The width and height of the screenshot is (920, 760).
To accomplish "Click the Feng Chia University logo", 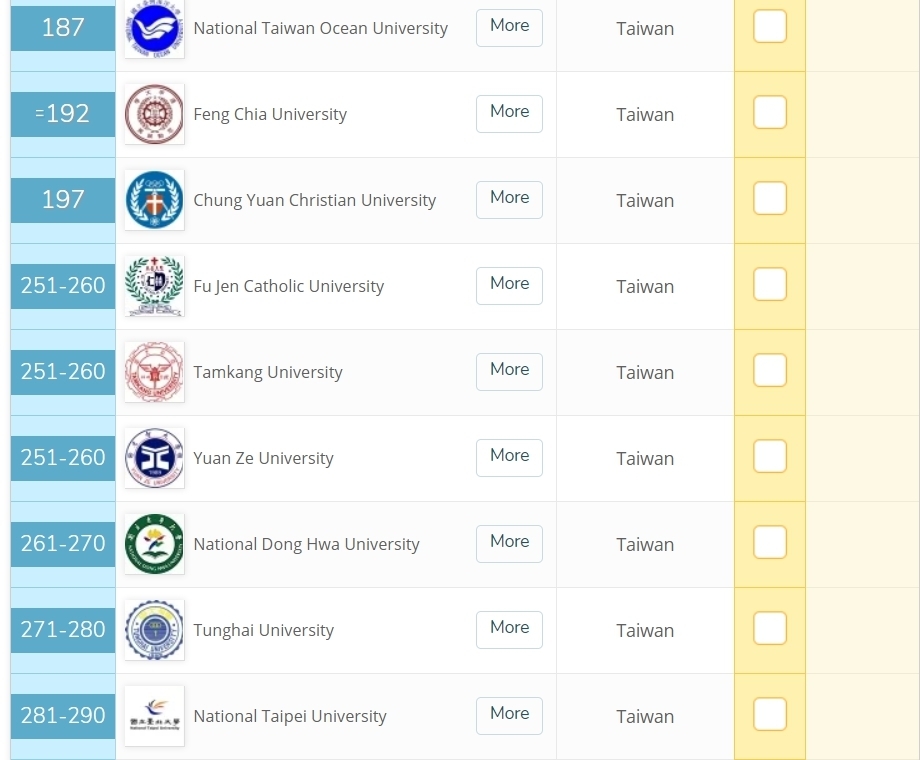I will [x=154, y=114].
